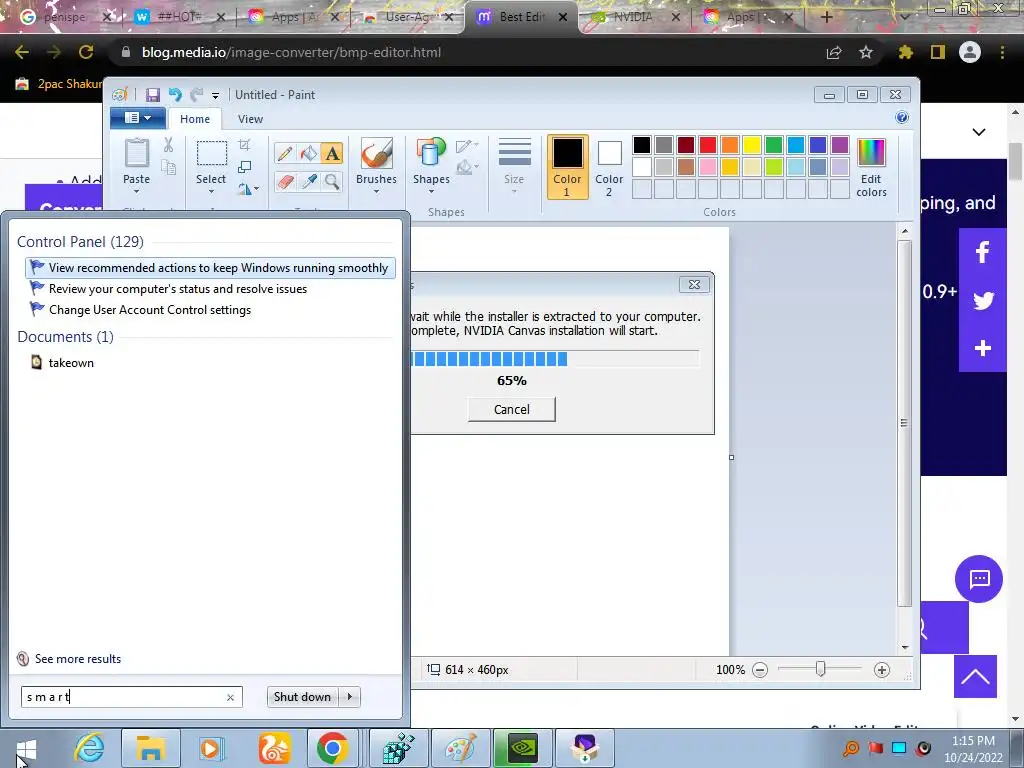Viewport: 1024px width, 768px height.
Task: Click the share page icon in address bar
Action: pos(834,52)
